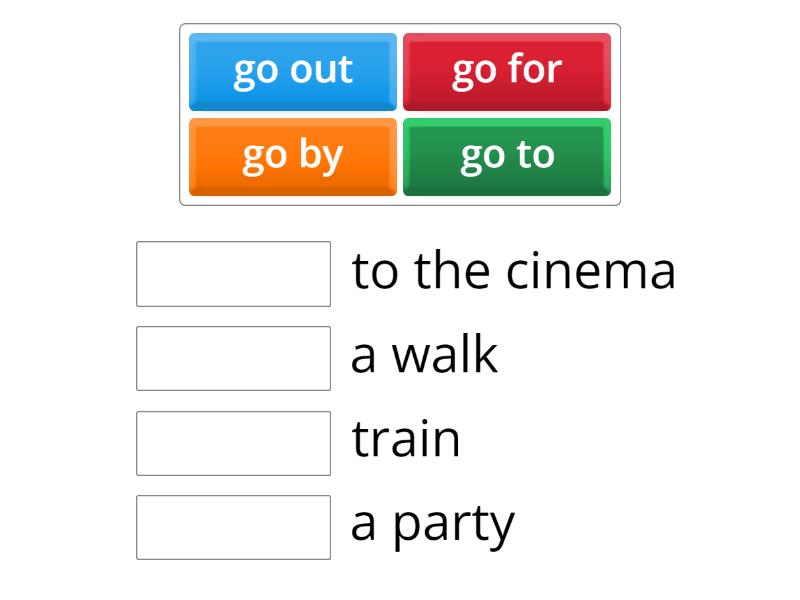This screenshot has width=800, height=600.
Task: Click the "to the cinema" phrase text
Action: [x=514, y=271]
